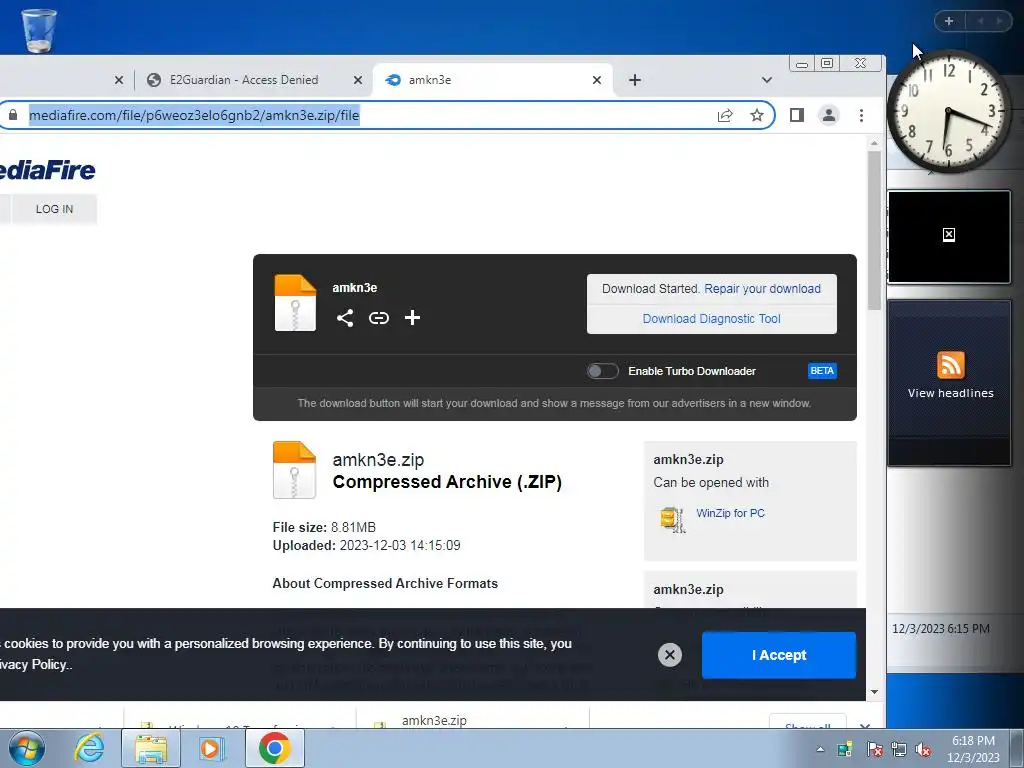The height and width of the screenshot is (768, 1024).
Task: Click the slideshow gadget broken image
Action: (949, 235)
